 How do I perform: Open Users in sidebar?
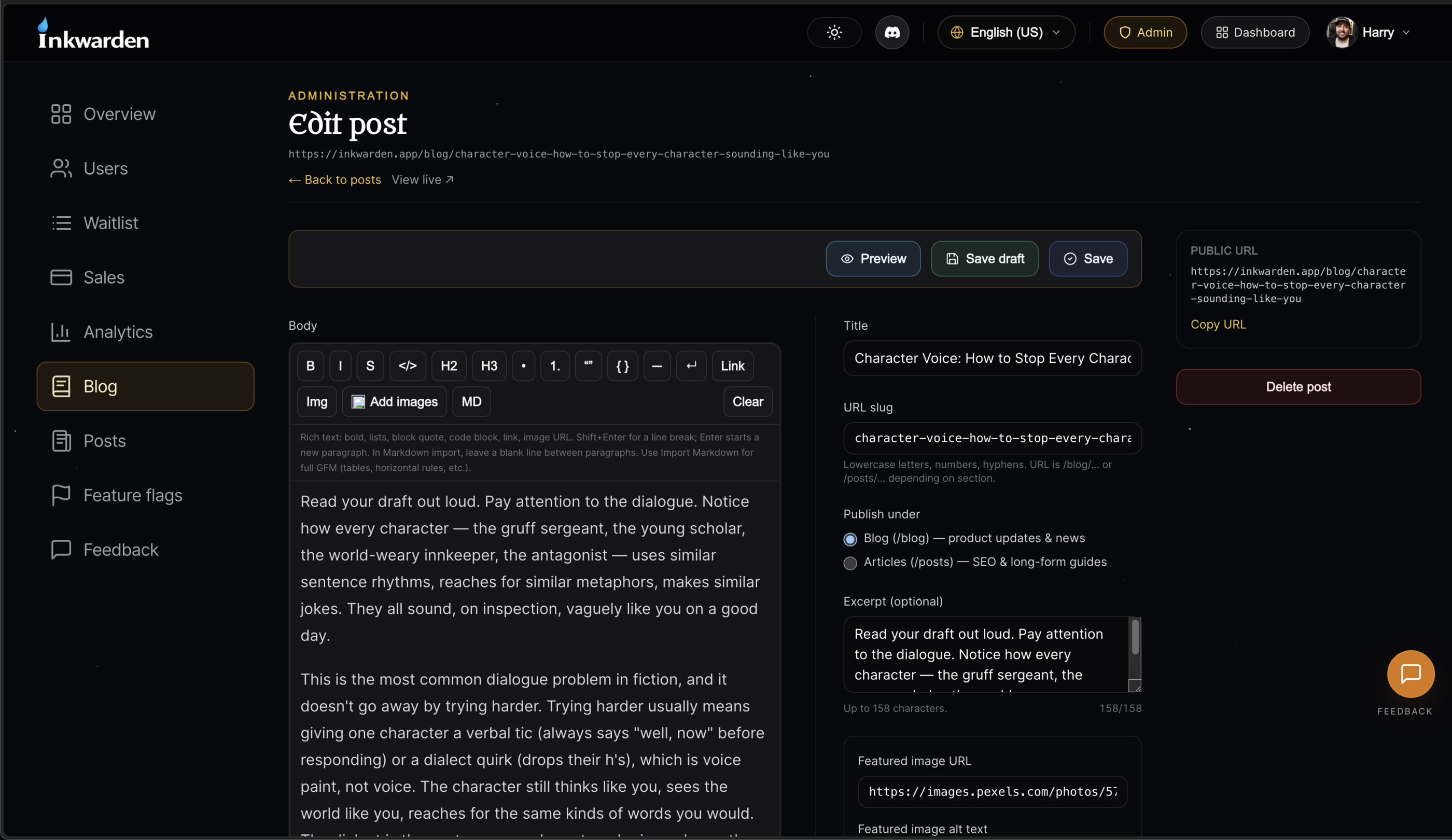tap(145, 168)
